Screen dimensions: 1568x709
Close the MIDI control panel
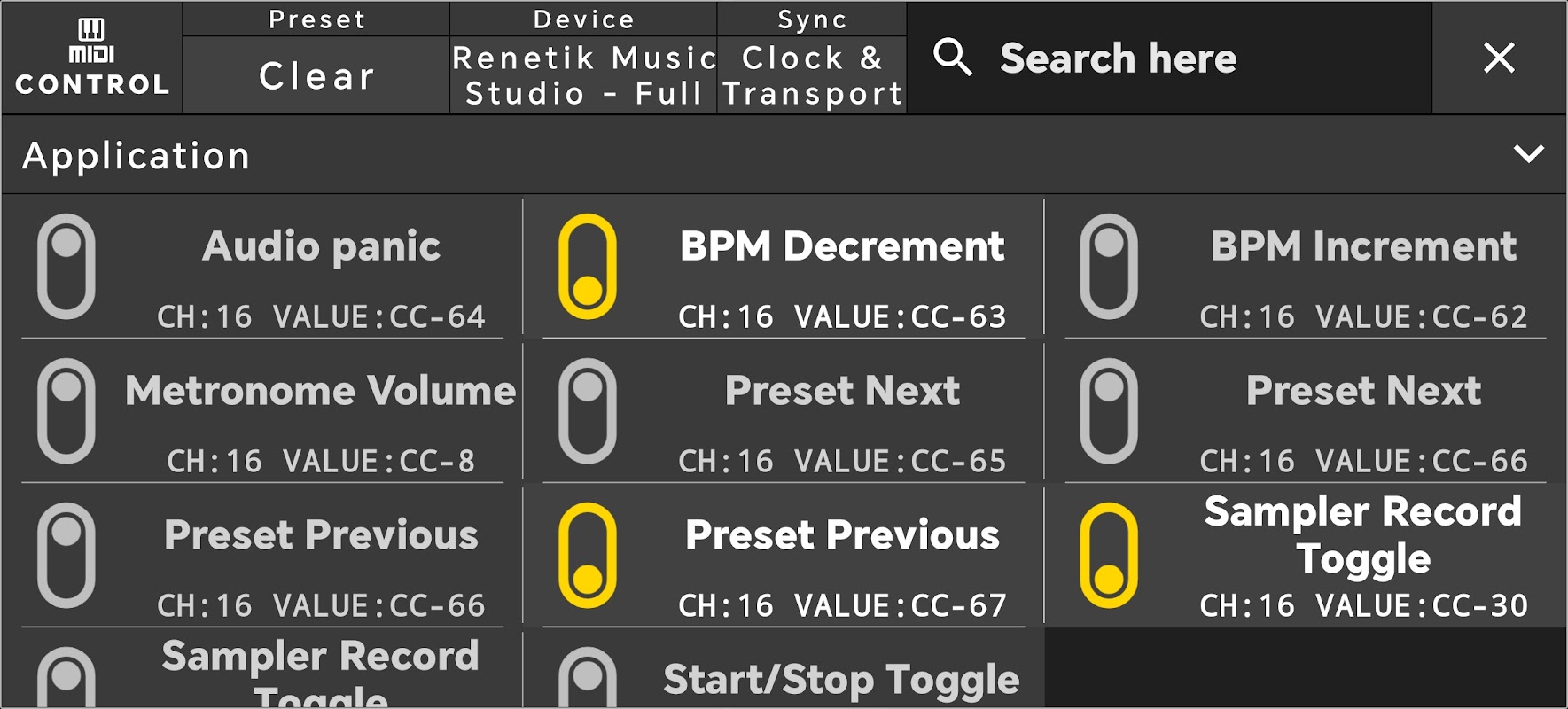click(x=1499, y=58)
